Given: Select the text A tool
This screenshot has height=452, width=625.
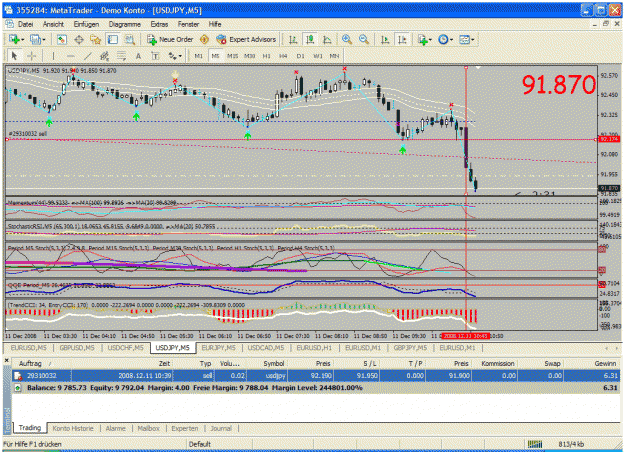Looking at the screenshot, I should pos(138,56).
